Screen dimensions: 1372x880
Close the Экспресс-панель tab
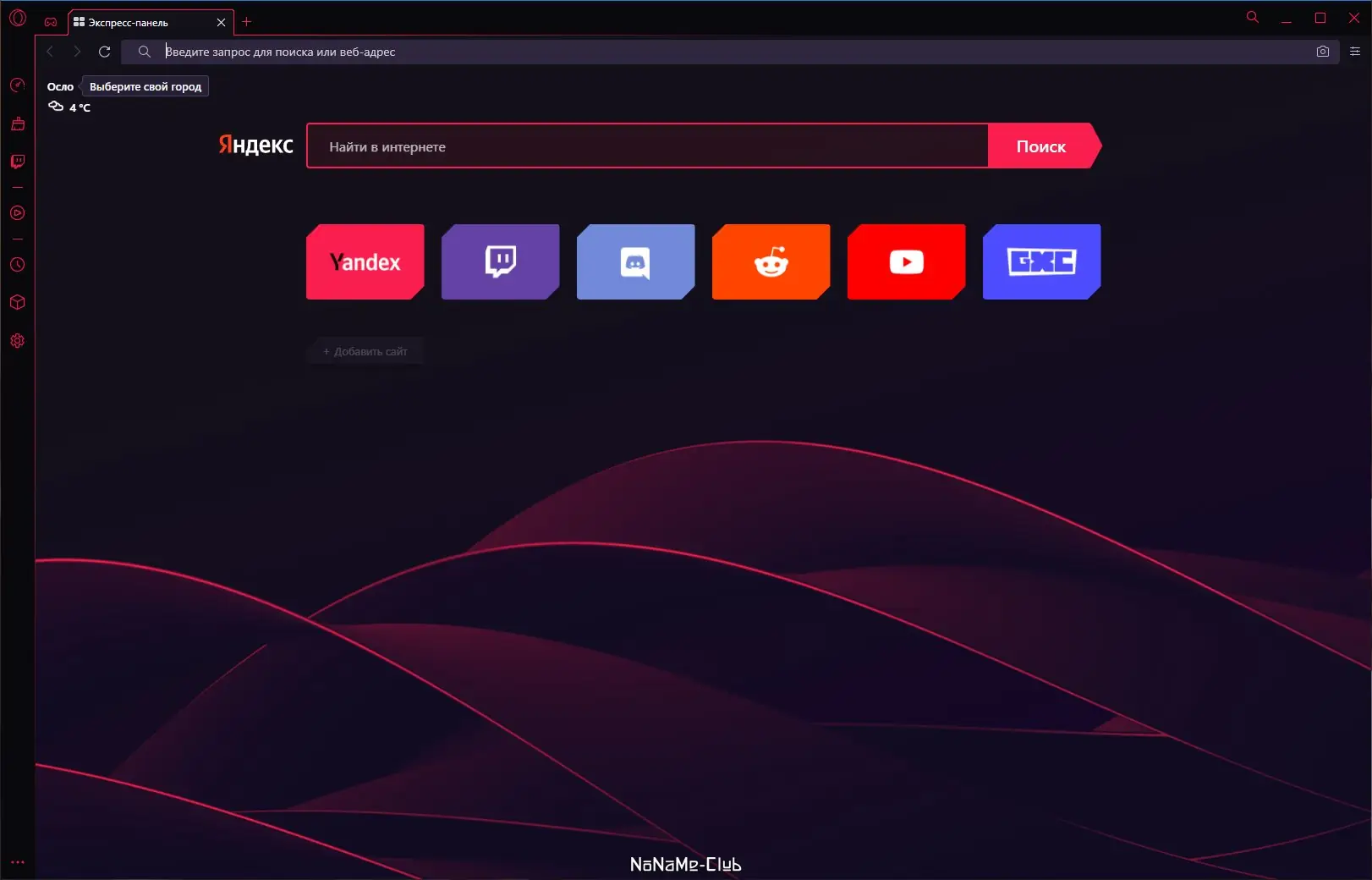221,23
